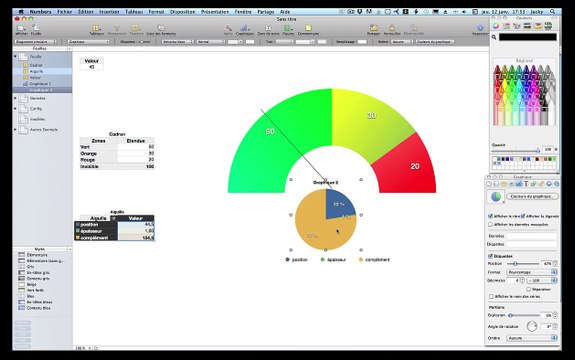Open the Spotlight search icon
575x360 pixels.
(553, 12)
